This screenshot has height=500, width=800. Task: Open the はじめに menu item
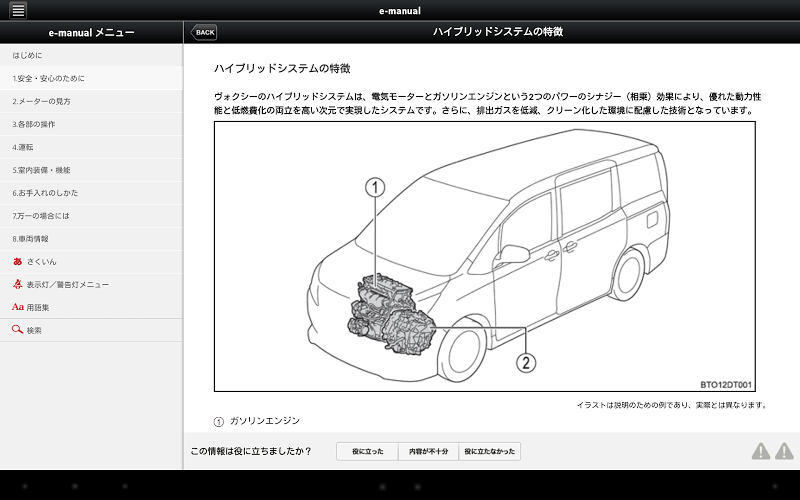coord(91,55)
